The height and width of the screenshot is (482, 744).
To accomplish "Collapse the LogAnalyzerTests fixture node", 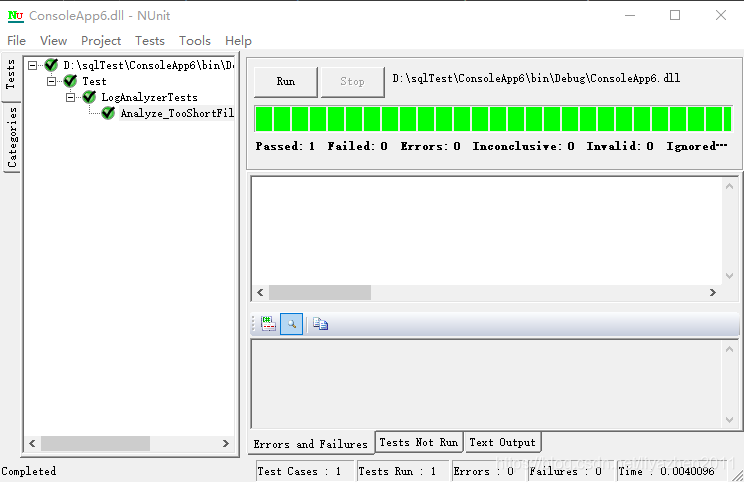I will coord(70,97).
